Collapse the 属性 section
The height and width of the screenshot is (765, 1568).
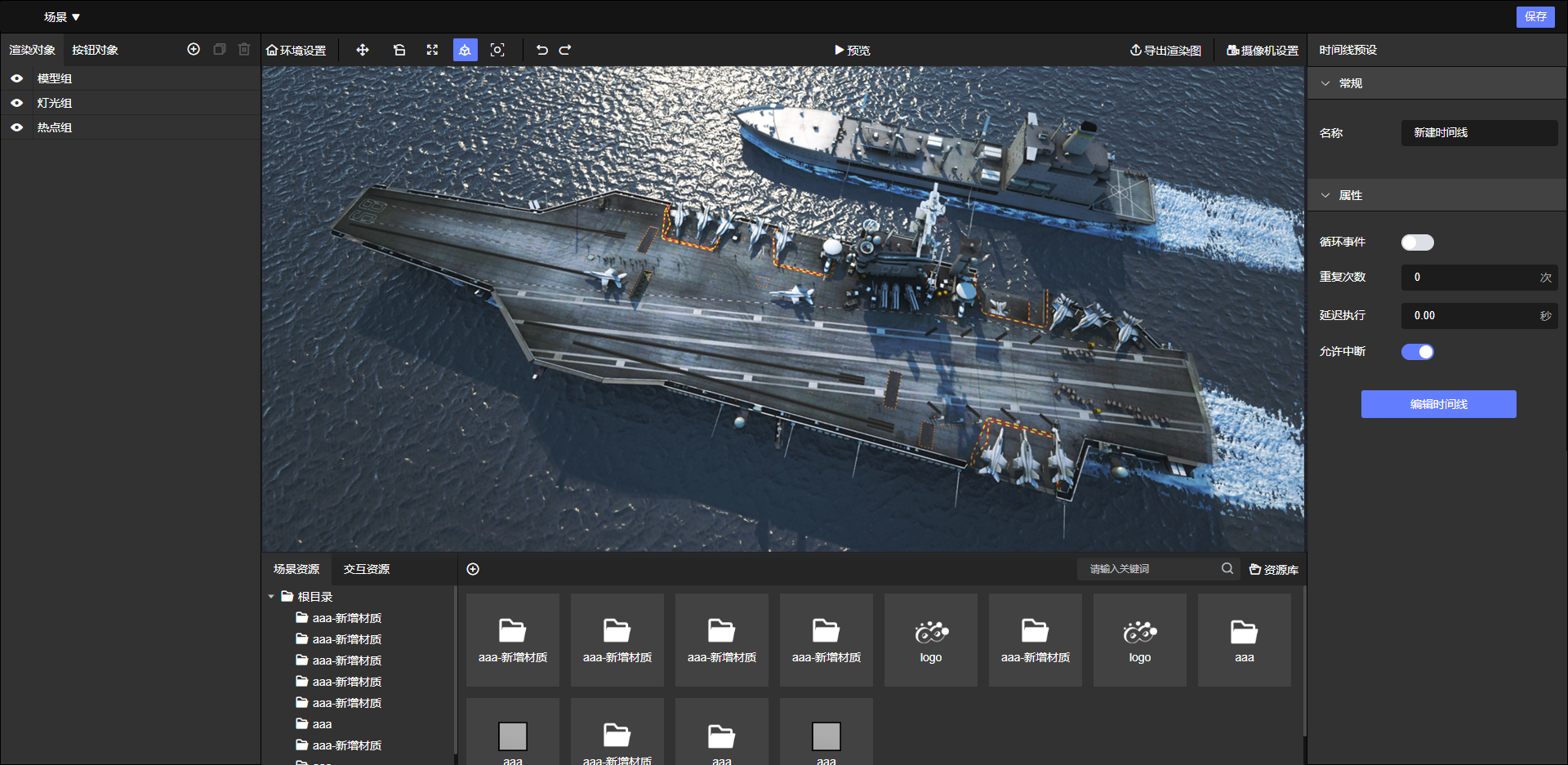point(1325,195)
